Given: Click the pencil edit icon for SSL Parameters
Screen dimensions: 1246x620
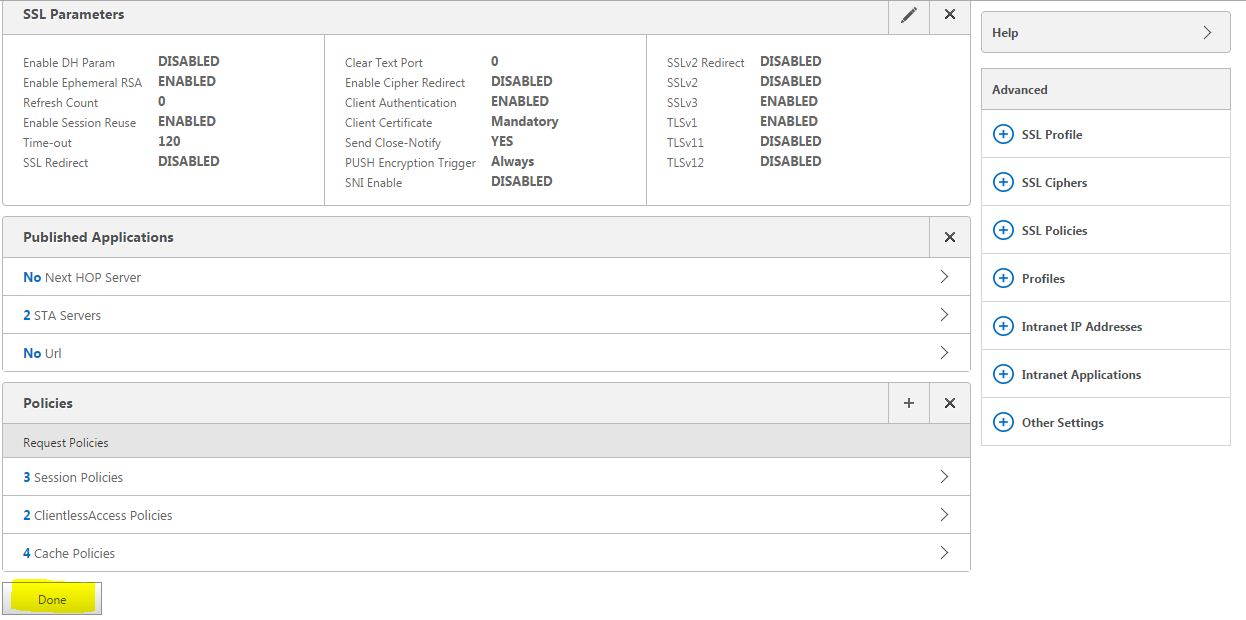Looking at the screenshot, I should coord(908,15).
